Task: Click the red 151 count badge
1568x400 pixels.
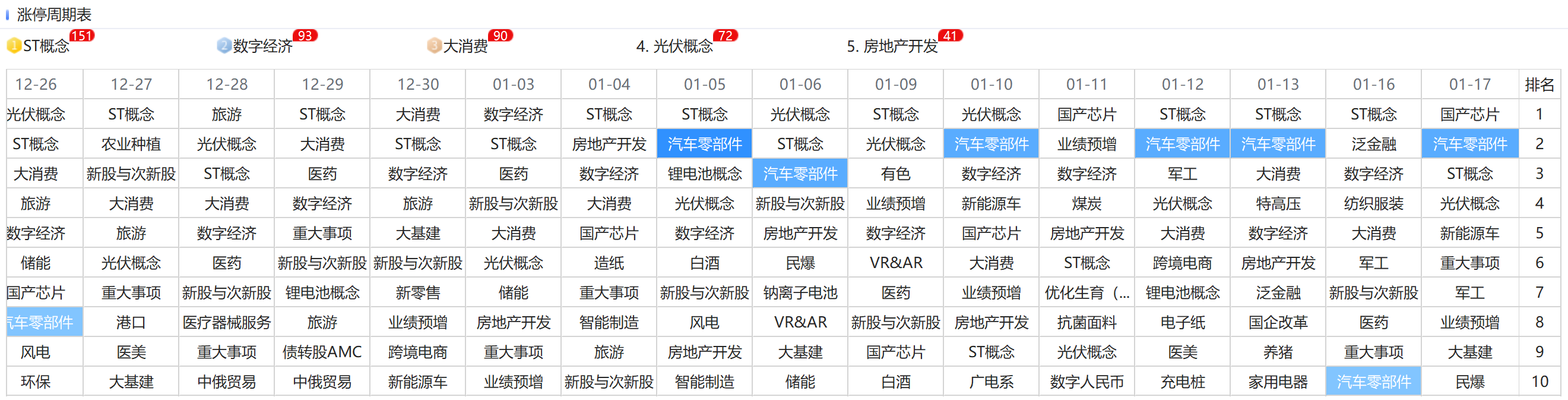Action: (x=81, y=36)
